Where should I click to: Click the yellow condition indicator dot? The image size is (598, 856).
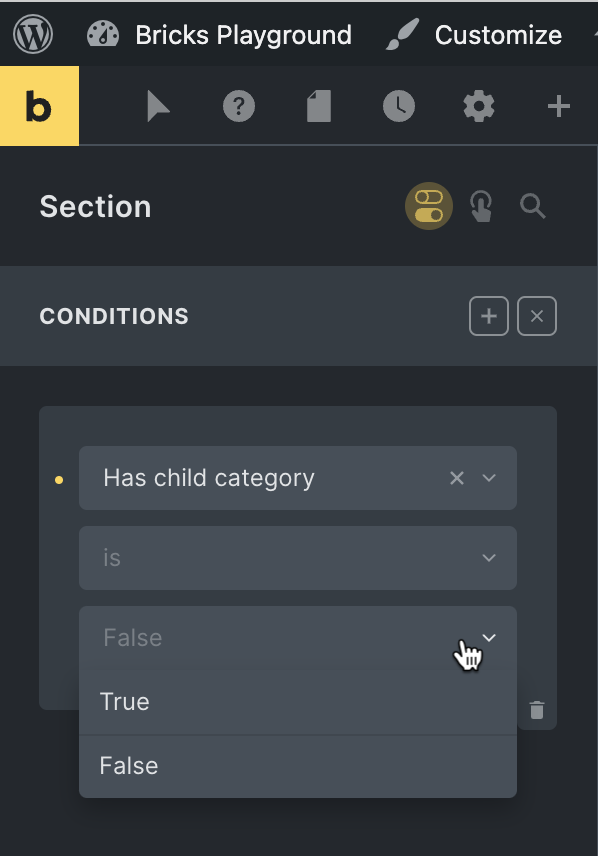pos(59,478)
